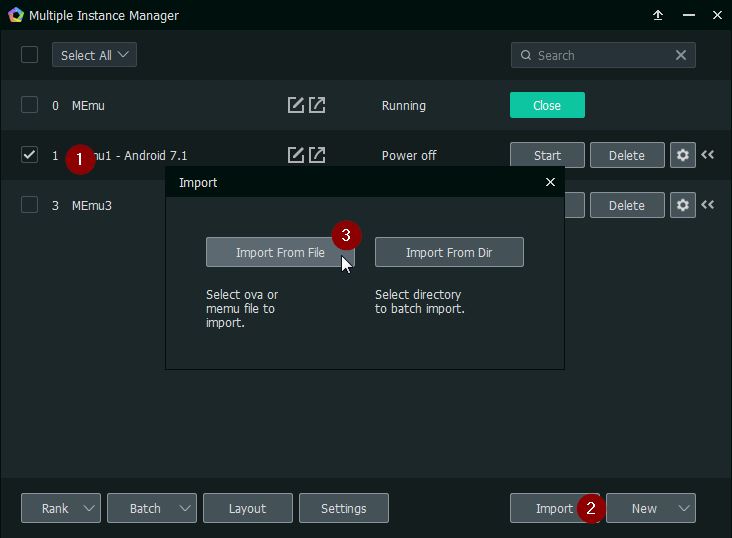Click the Rank button label
Screen dimensions: 732x538
(55, 509)
